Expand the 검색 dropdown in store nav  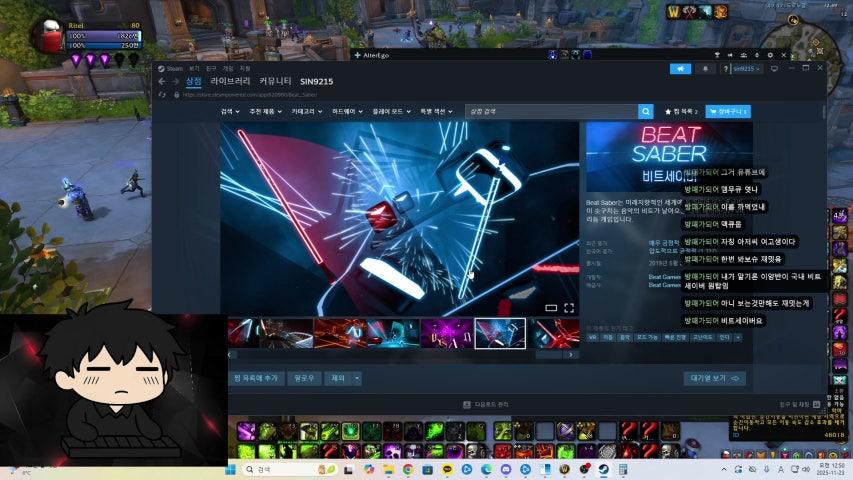pyautogui.click(x=230, y=111)
